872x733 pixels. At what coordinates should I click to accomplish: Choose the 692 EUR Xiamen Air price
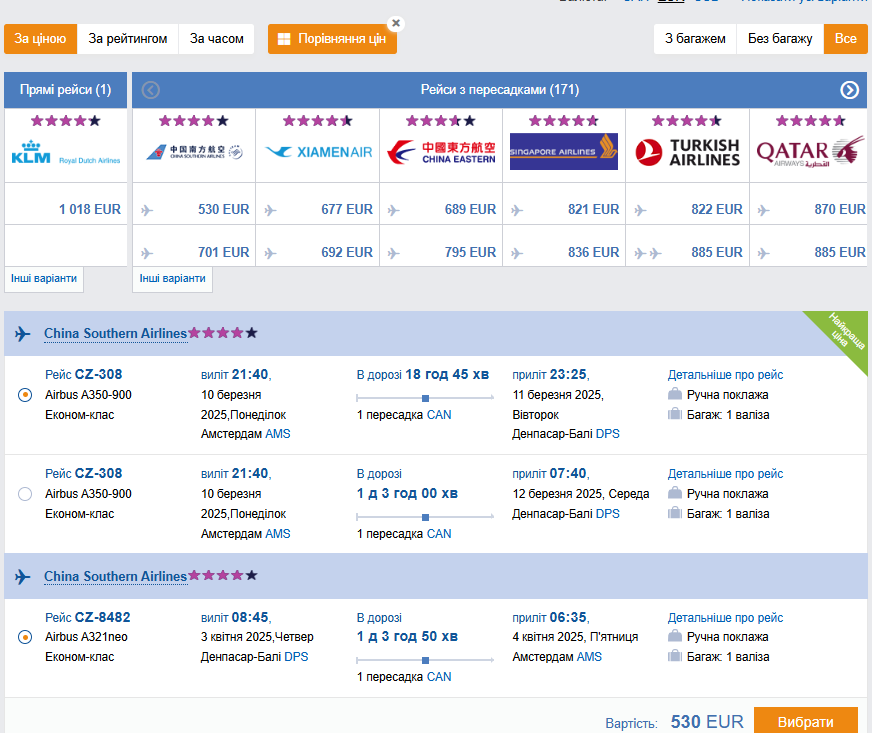[347, 252]
